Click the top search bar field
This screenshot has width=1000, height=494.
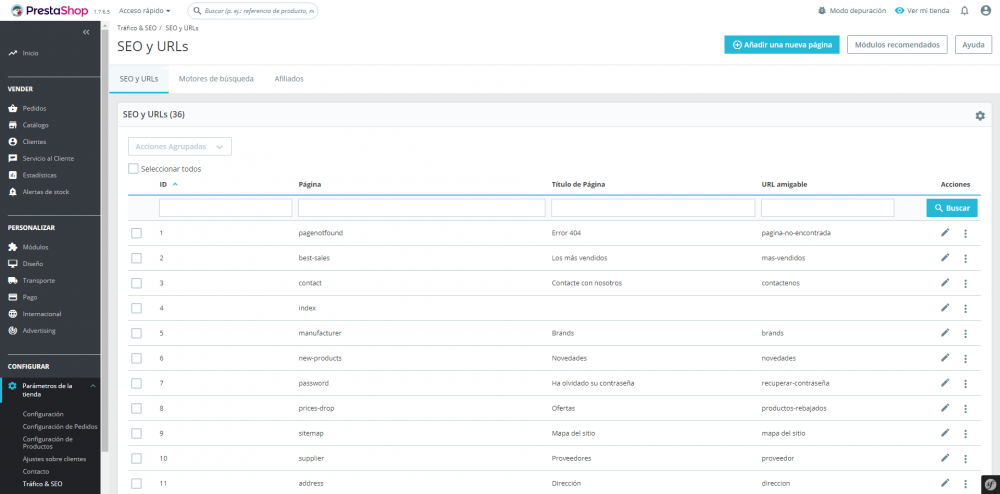253,11
